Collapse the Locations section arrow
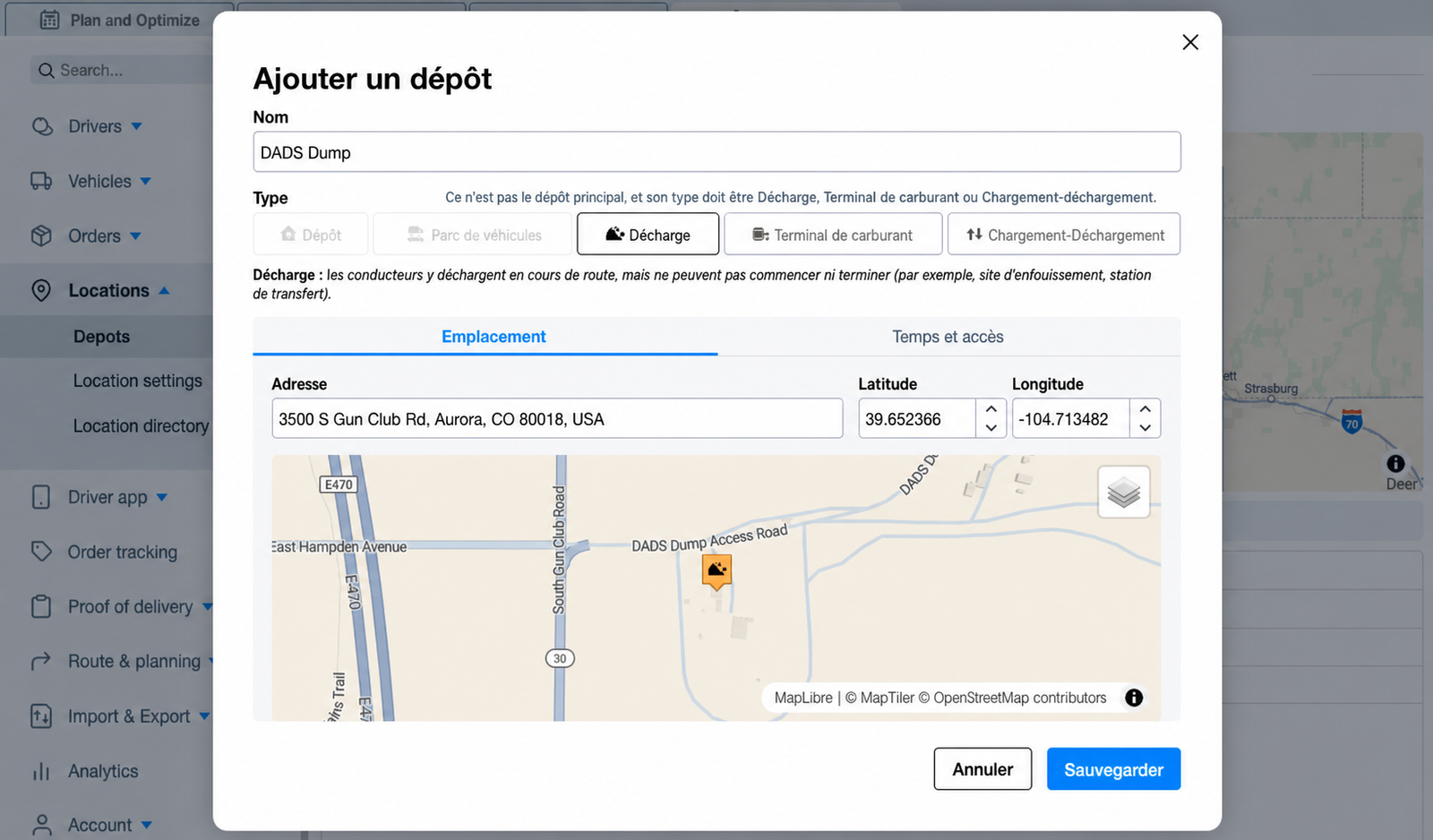 [x=164, y=290]
